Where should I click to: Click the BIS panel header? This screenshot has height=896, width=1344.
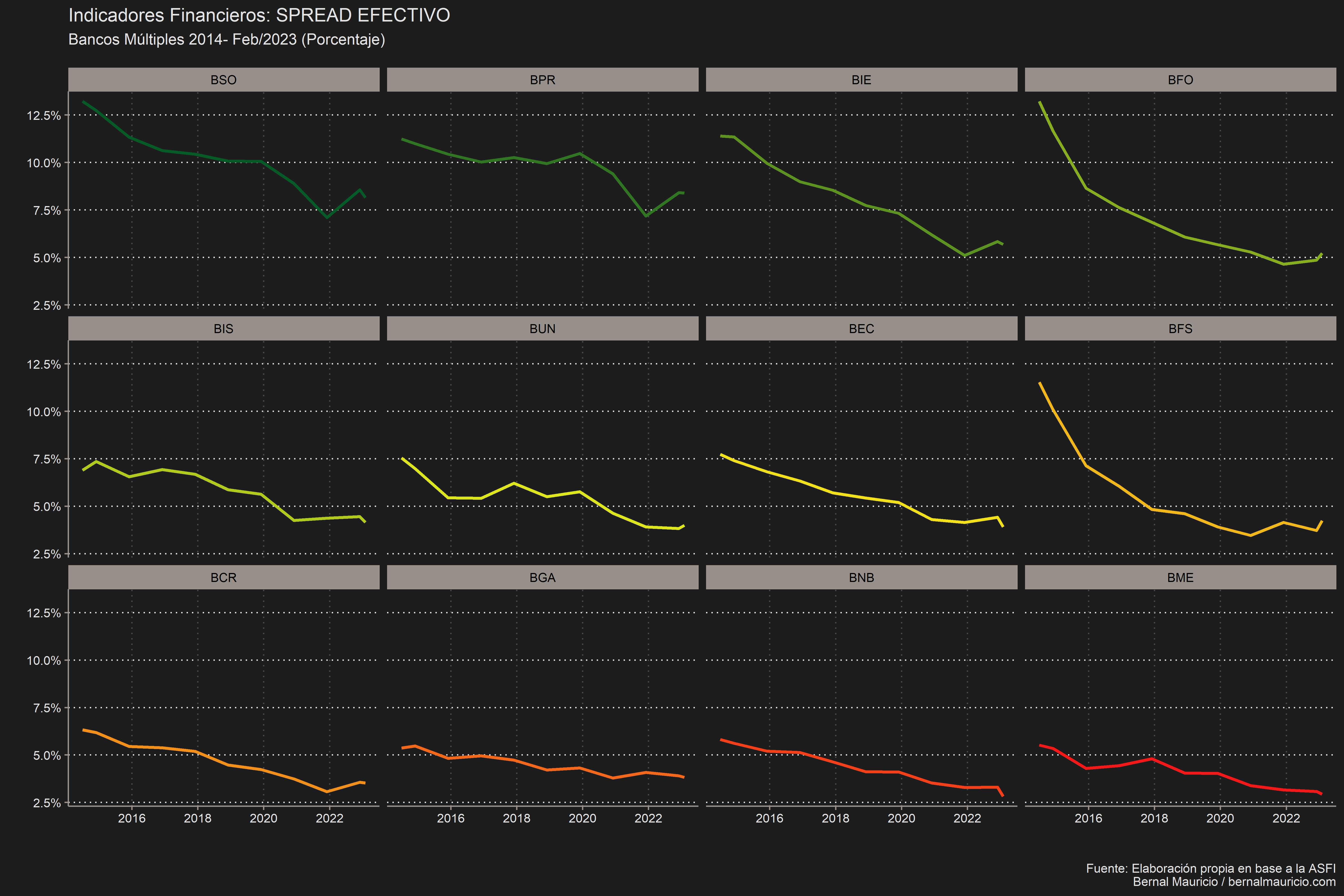pyautogui.click(x=223, y=329)
